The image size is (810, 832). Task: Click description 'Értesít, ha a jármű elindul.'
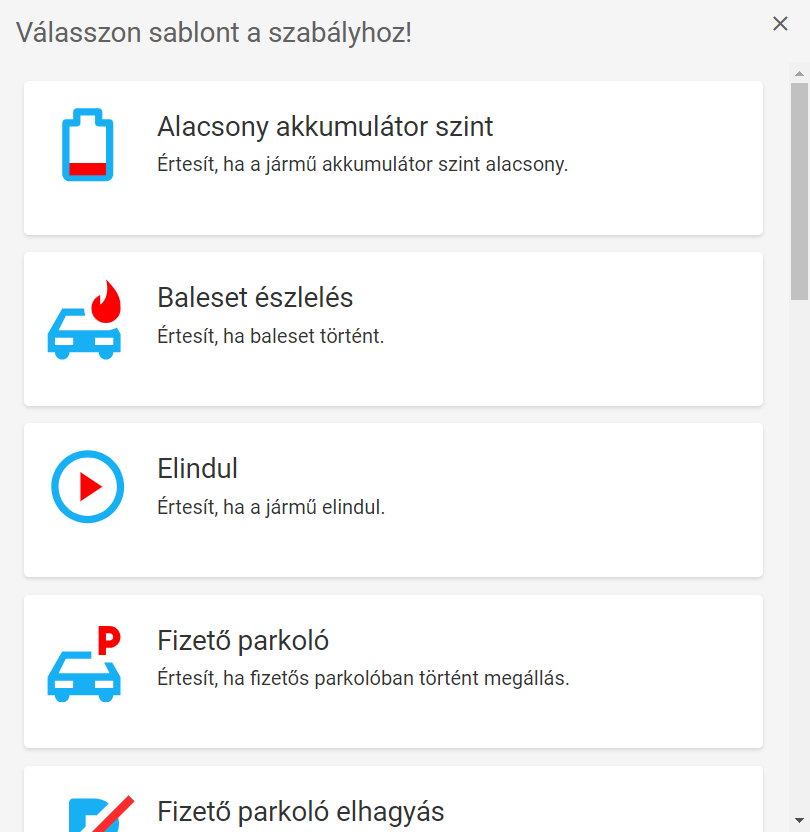pyautogui.click(x=271, y=507)
